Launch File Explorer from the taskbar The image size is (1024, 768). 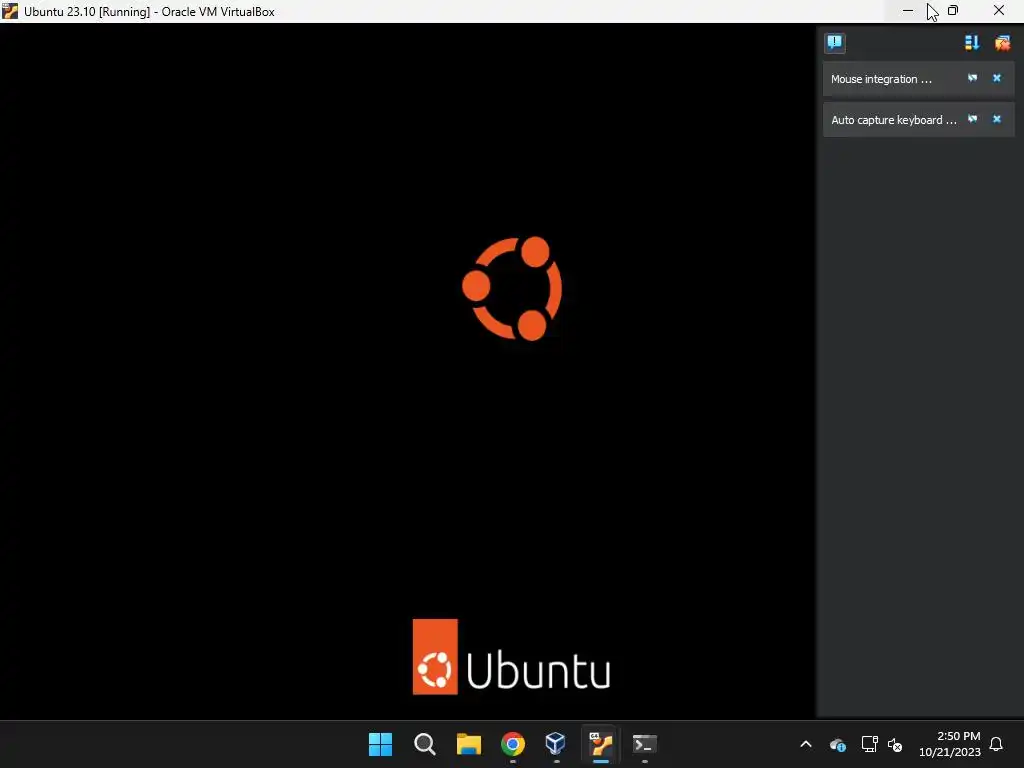tap(468, 744)
